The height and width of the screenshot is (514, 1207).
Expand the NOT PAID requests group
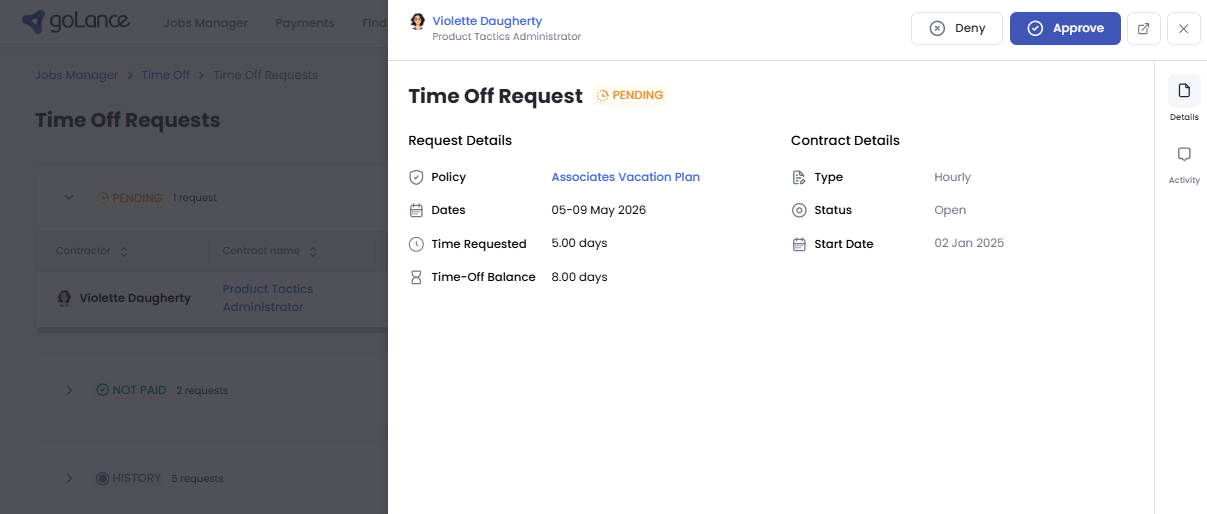(69, 390)
